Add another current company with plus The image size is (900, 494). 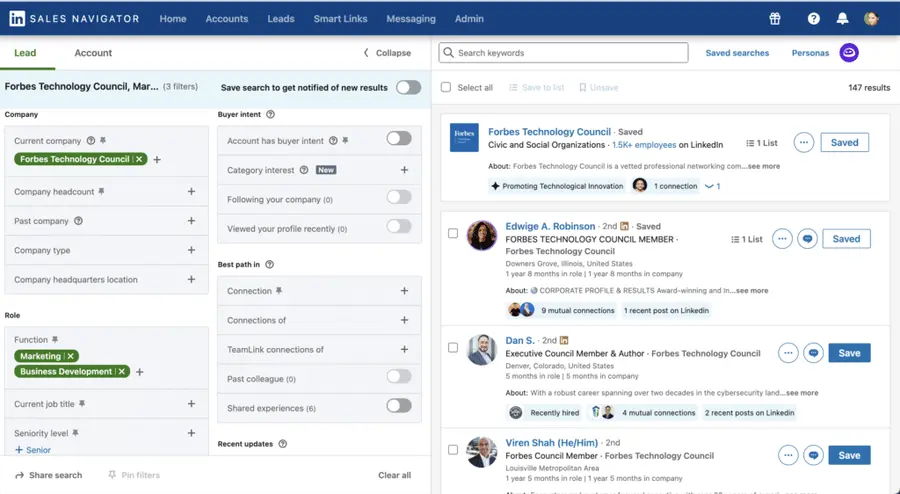pos(157,160)
